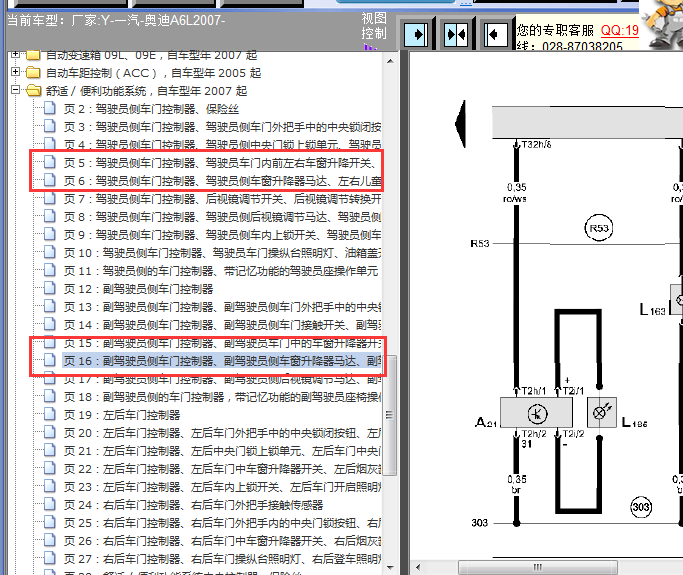Click the page icon beside 页 24
Image resolution: width=683 pixels, height=575 pixels.
tap(50, 504)
